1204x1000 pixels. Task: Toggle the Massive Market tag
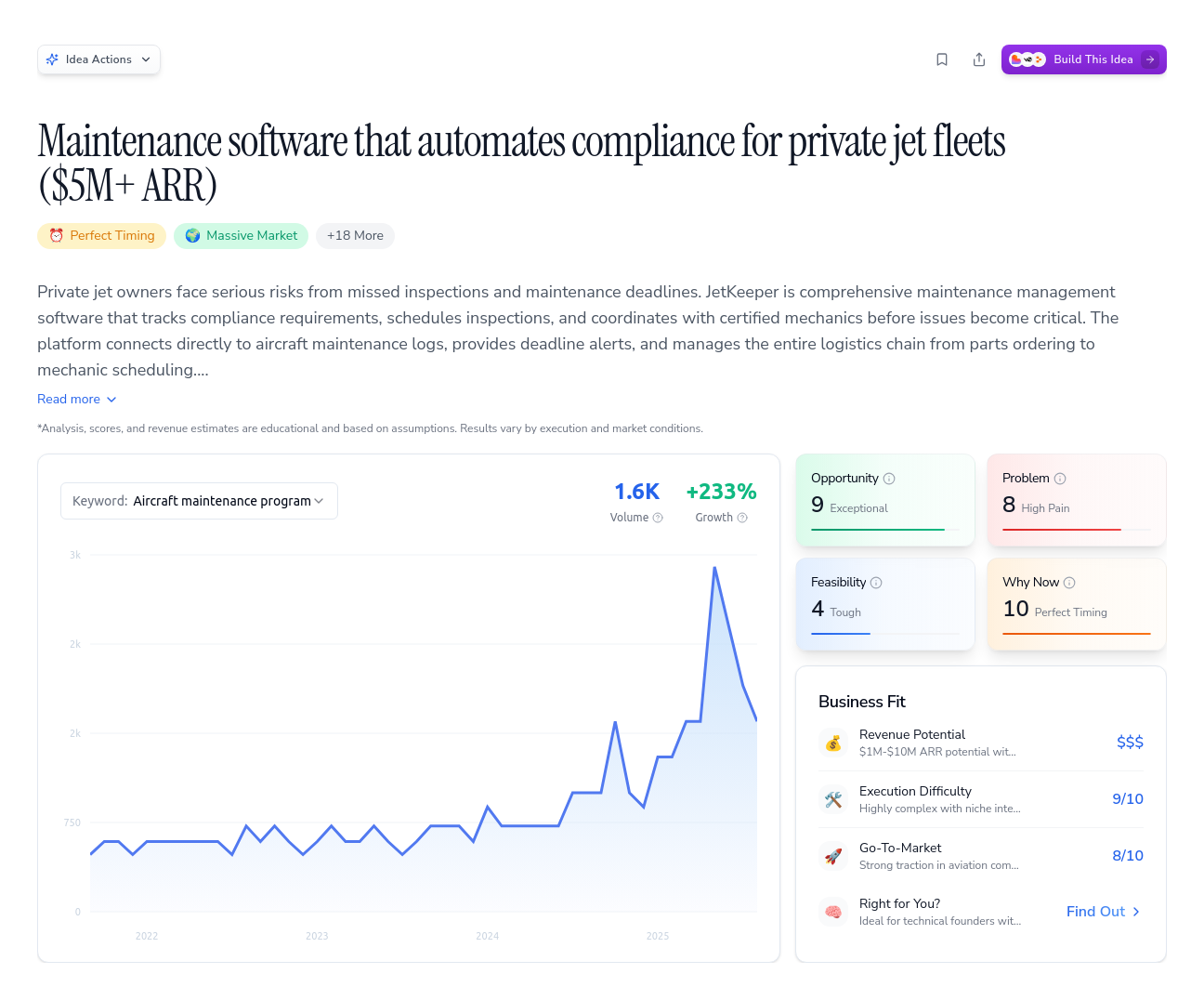point(241,235)
